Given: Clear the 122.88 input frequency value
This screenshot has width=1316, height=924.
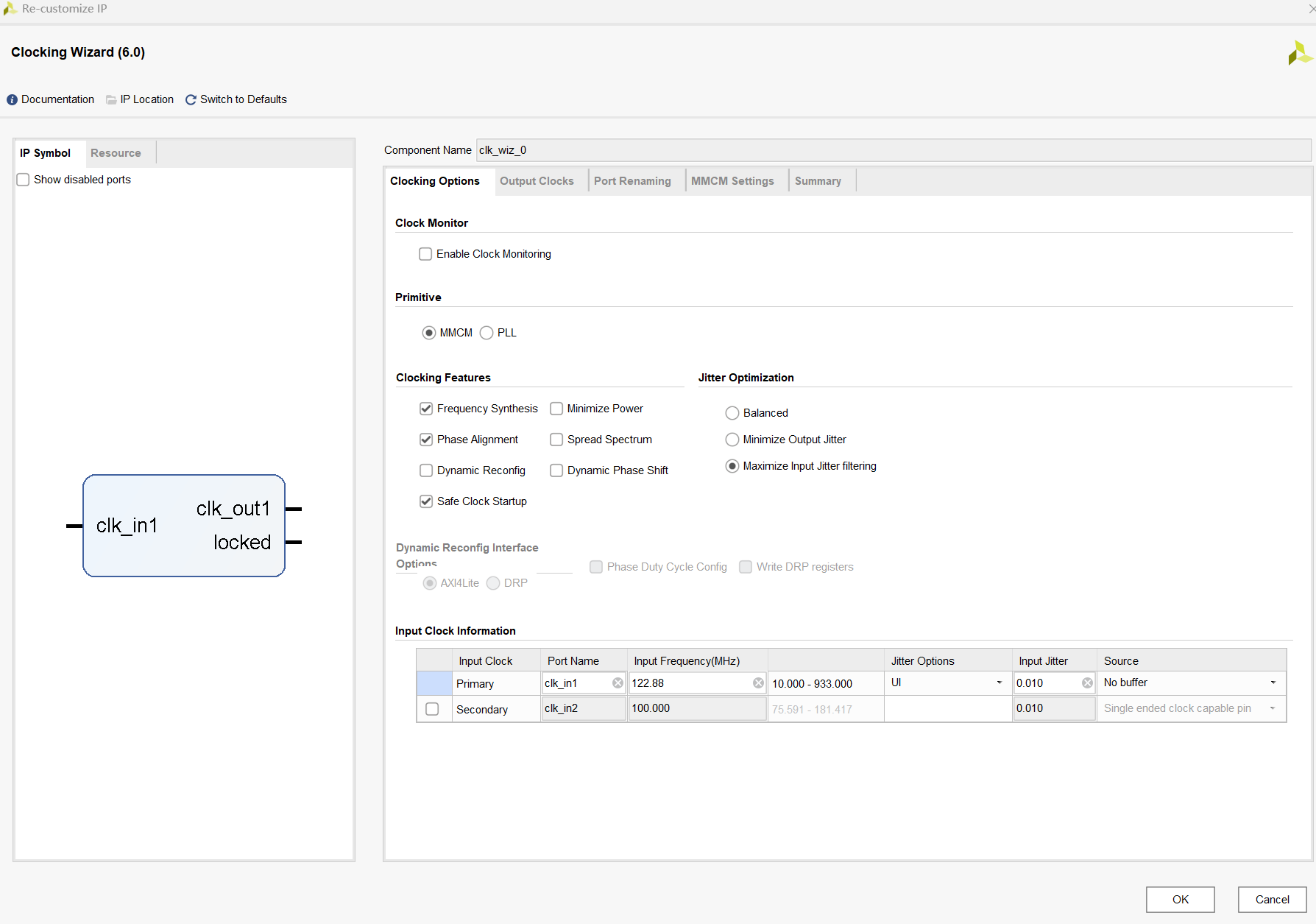Looking at the screenshot, I should [758, 683].
